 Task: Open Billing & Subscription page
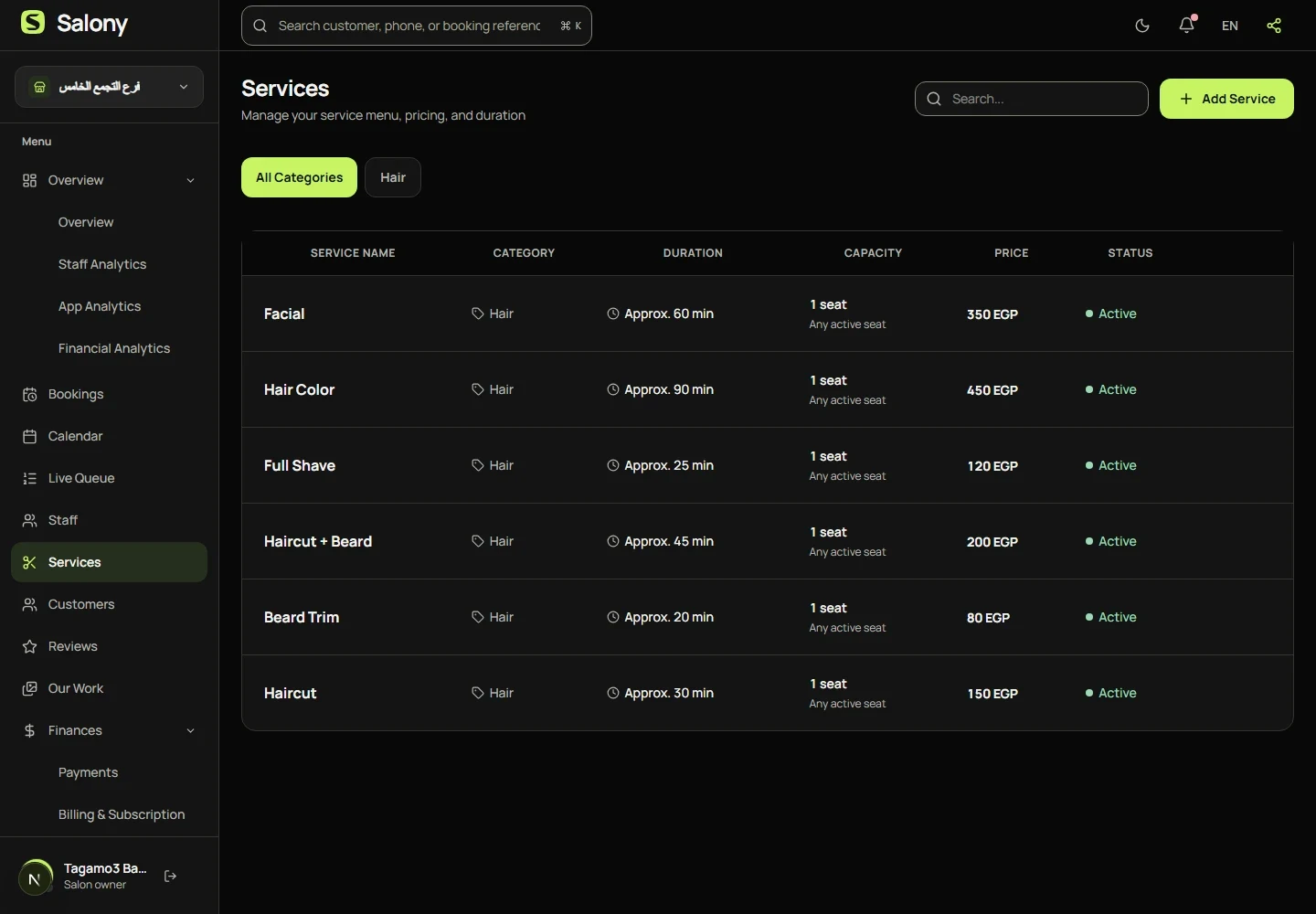coord(122,814)
